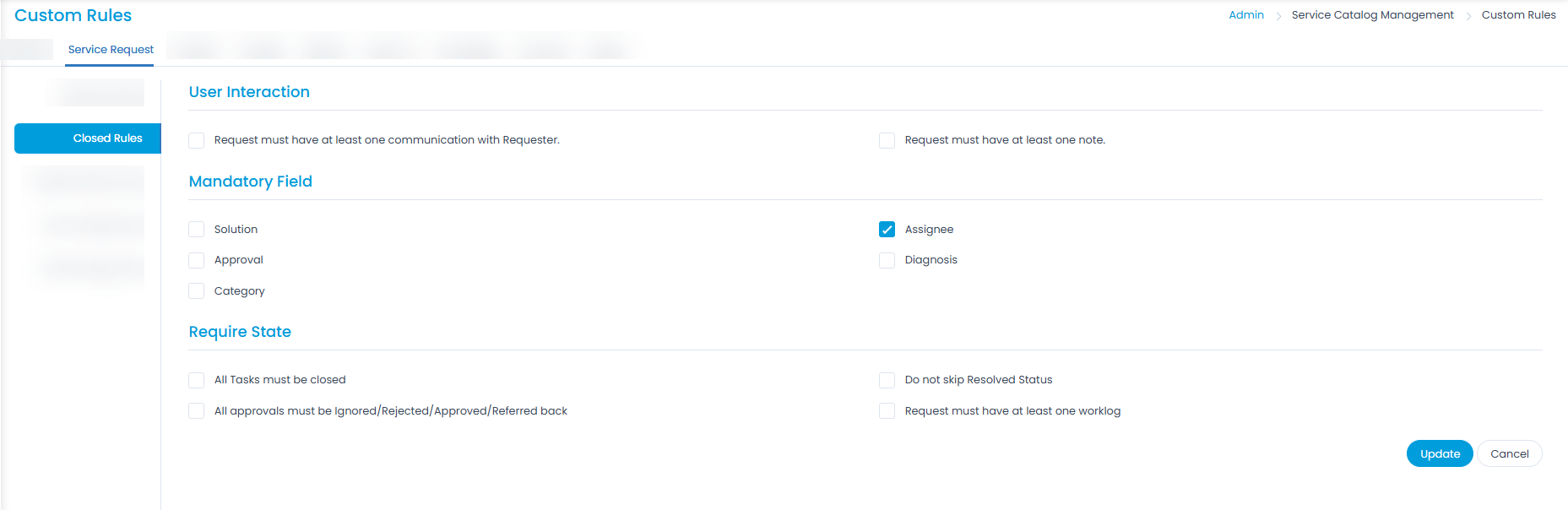Click Custom Rules breadcrumb item

click(1518, 15)
